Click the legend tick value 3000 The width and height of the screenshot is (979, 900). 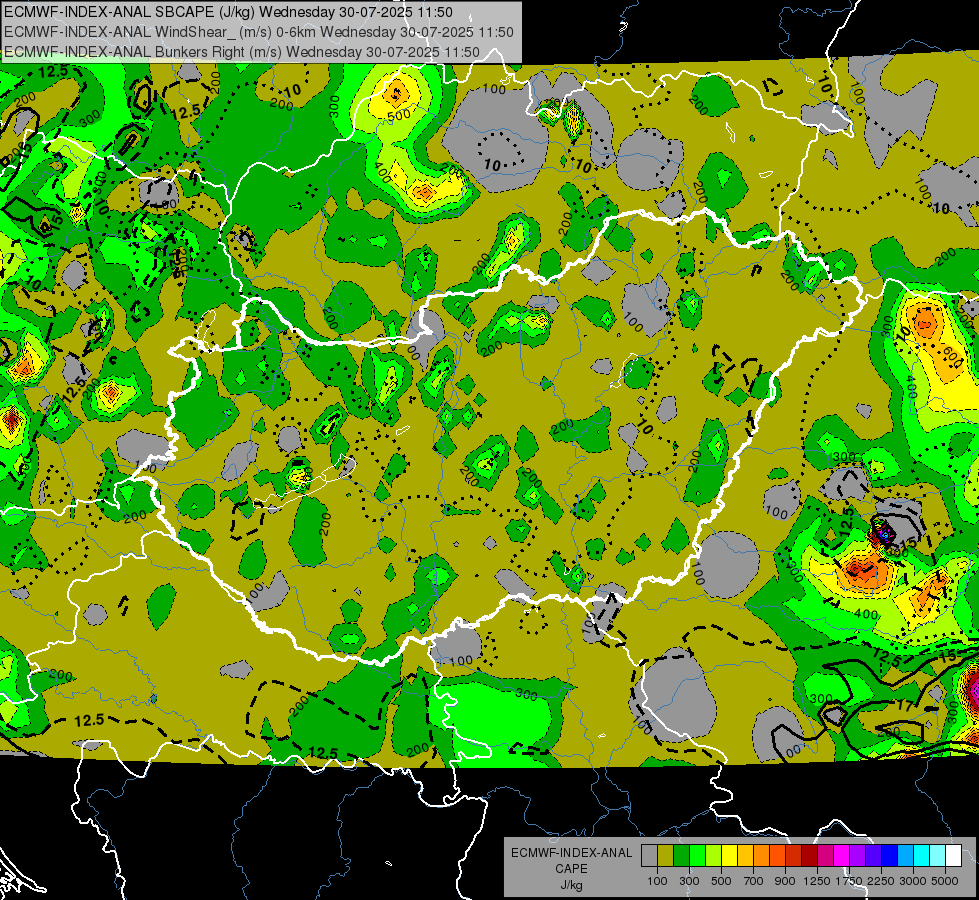click(913, 881)
